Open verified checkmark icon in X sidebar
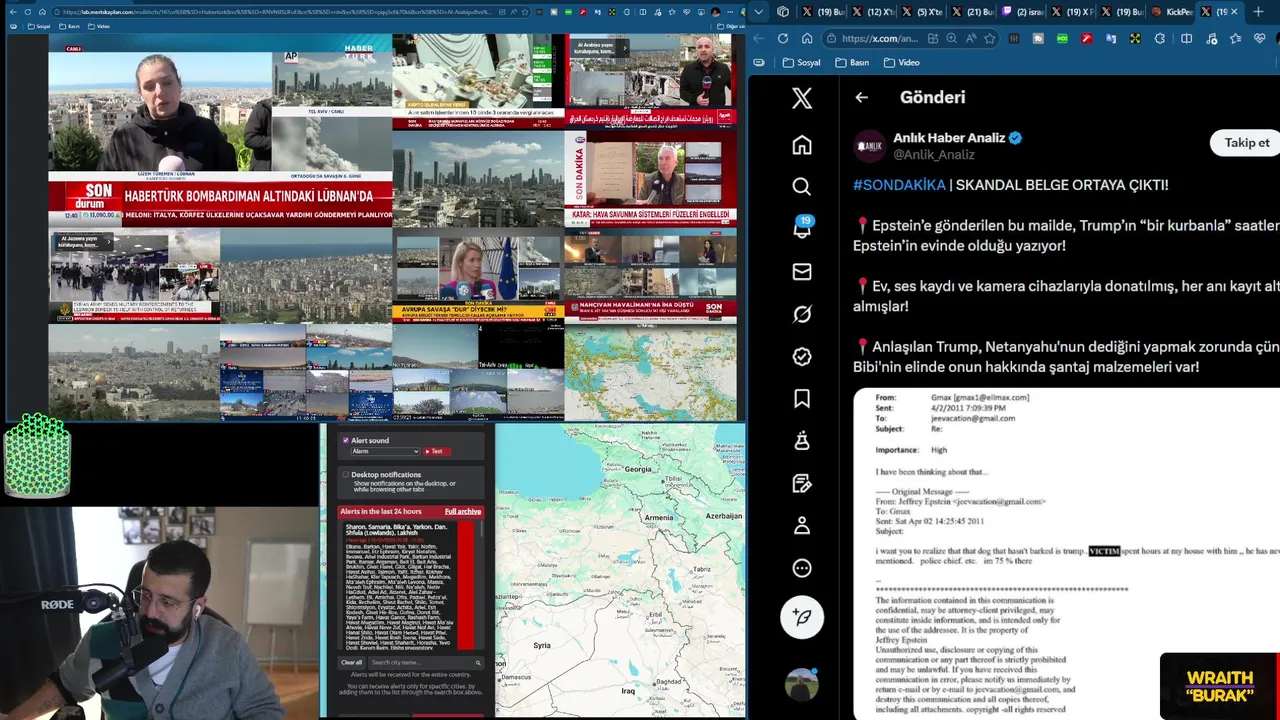1280x720 pixels. 802,357
